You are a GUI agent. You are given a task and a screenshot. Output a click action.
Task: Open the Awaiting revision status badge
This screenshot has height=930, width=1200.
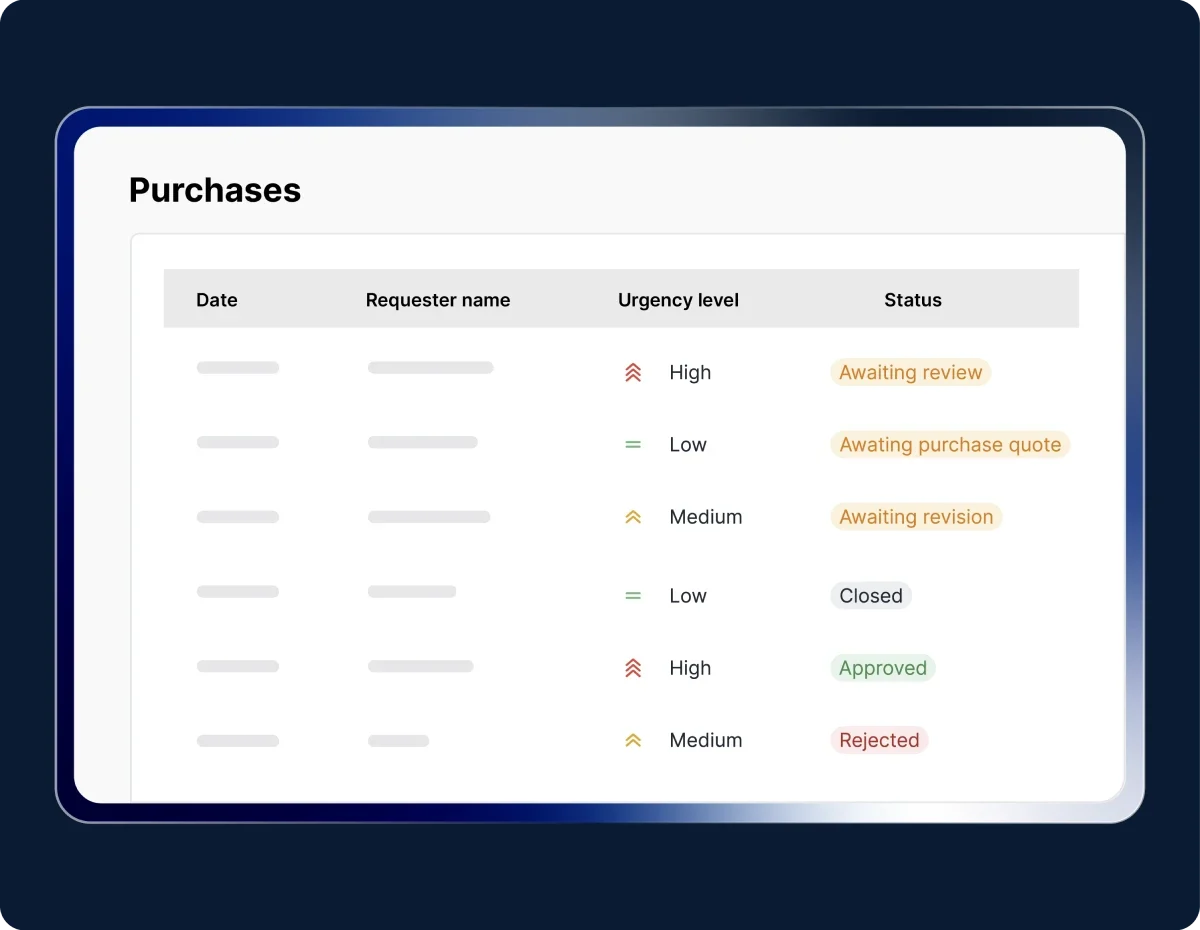915,517
